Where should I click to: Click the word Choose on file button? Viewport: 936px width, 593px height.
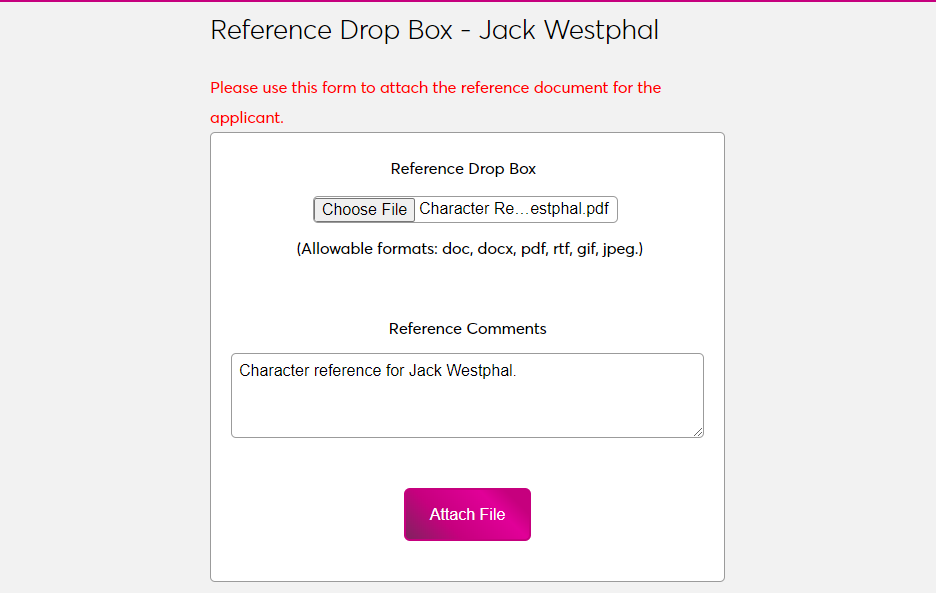click(349, 210)
